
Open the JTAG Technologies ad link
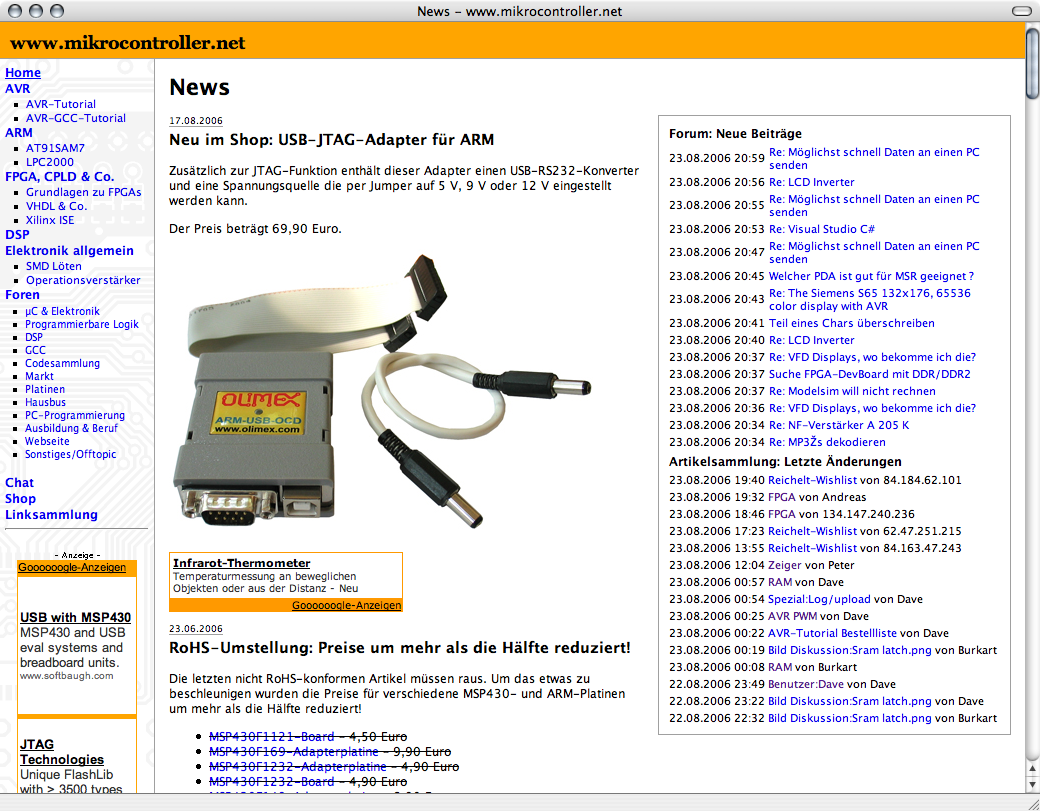click(x=62, y=752)
